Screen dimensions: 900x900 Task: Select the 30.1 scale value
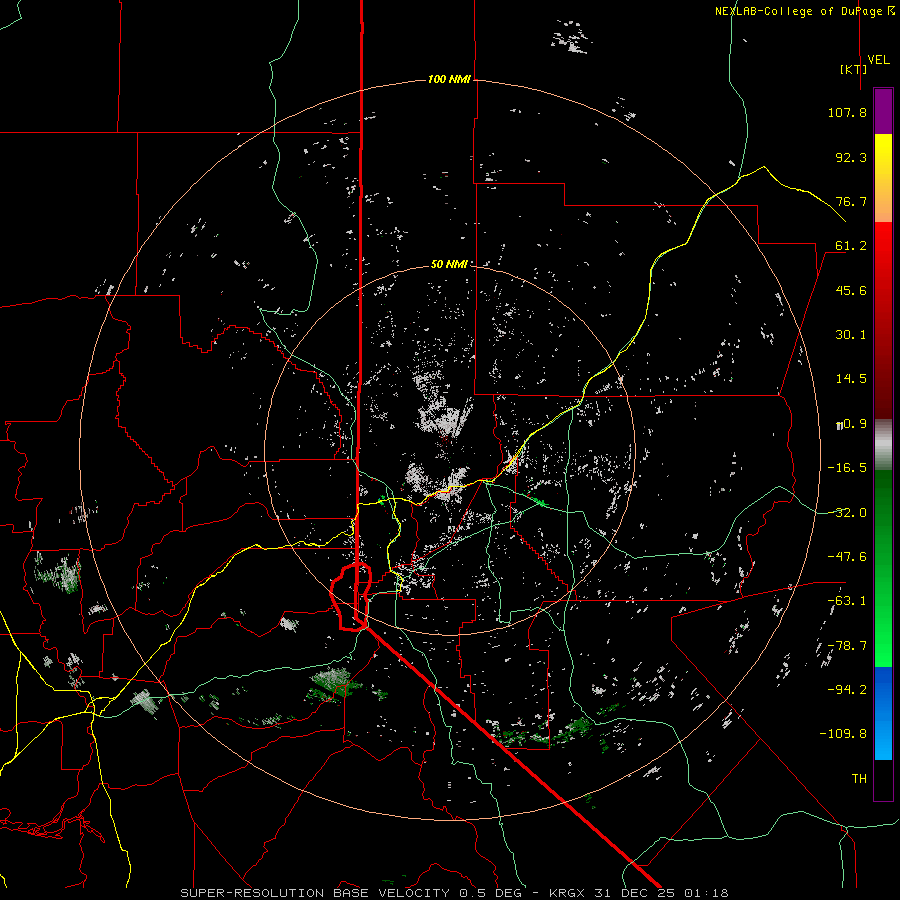pyautogui.click(x=851, y=335)
